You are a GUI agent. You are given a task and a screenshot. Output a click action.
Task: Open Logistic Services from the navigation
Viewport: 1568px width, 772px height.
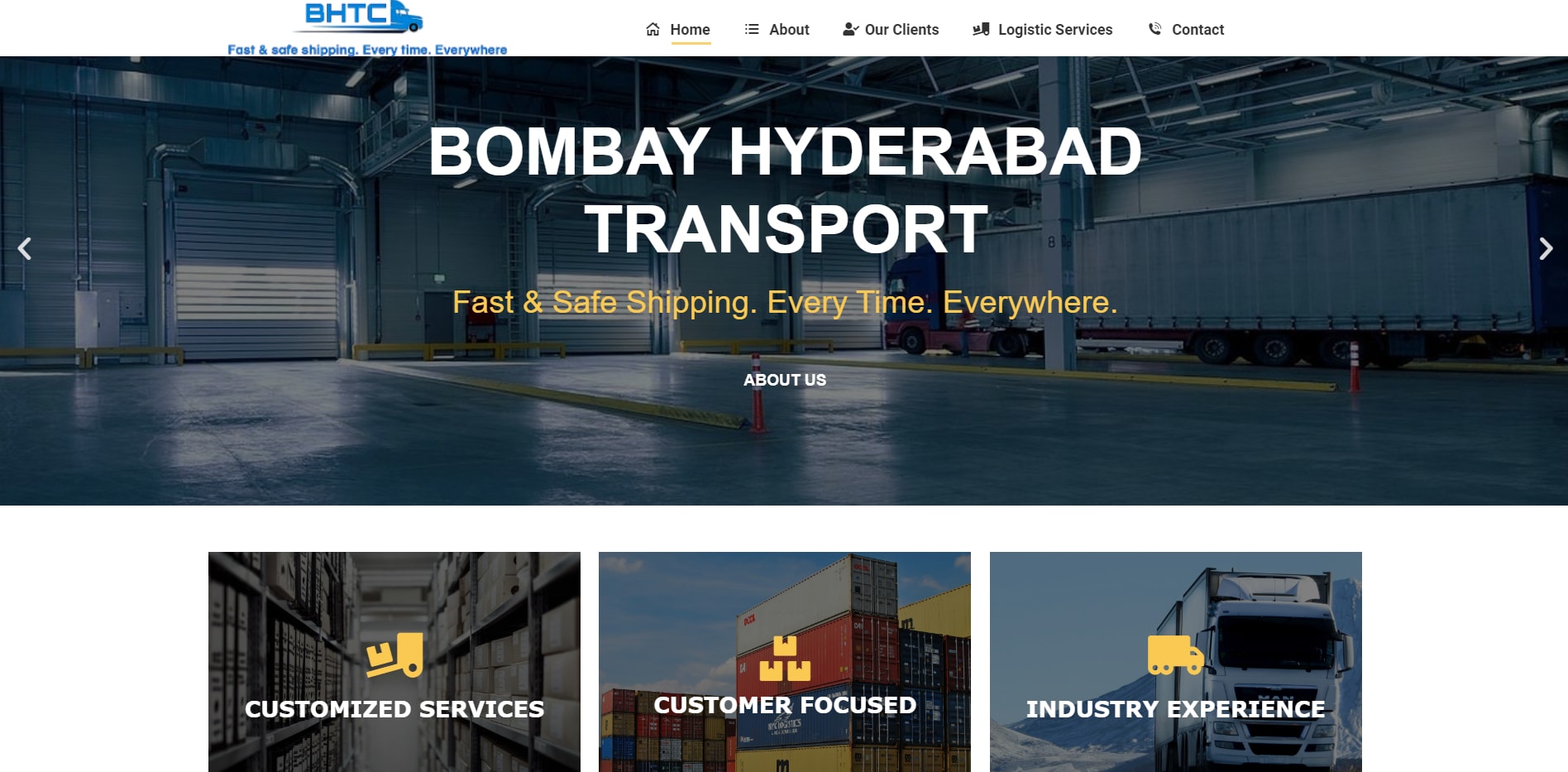pyautogui.click(x=1054, y=30)
